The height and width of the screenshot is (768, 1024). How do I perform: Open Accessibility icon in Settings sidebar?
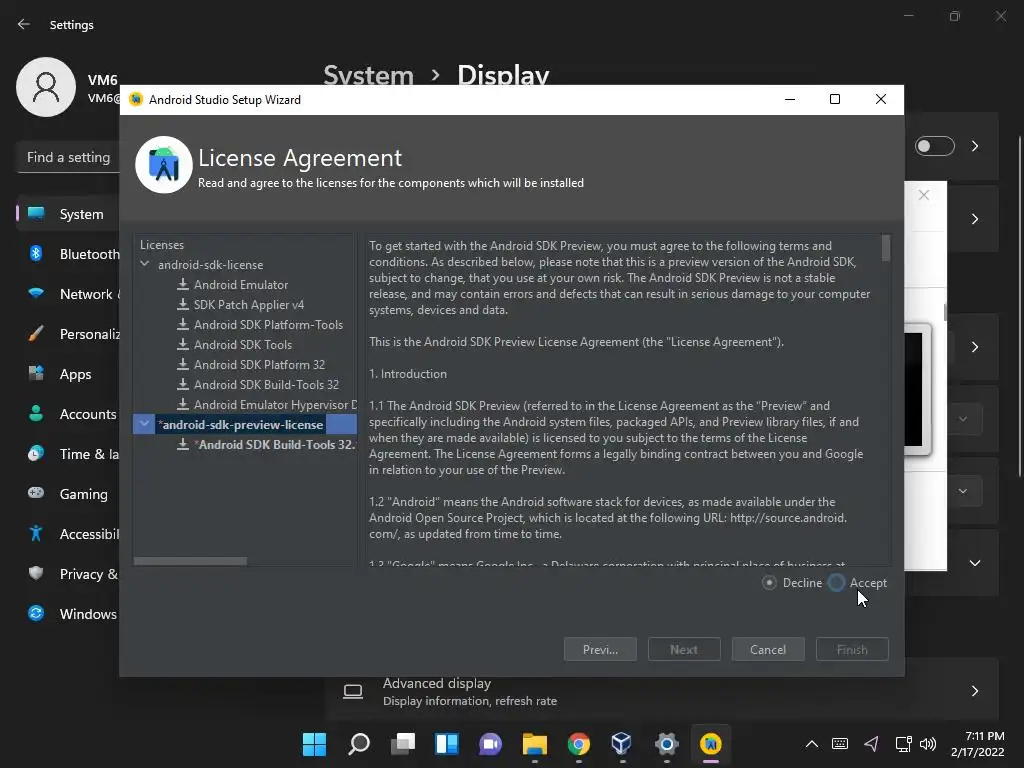tap(36, 534)
